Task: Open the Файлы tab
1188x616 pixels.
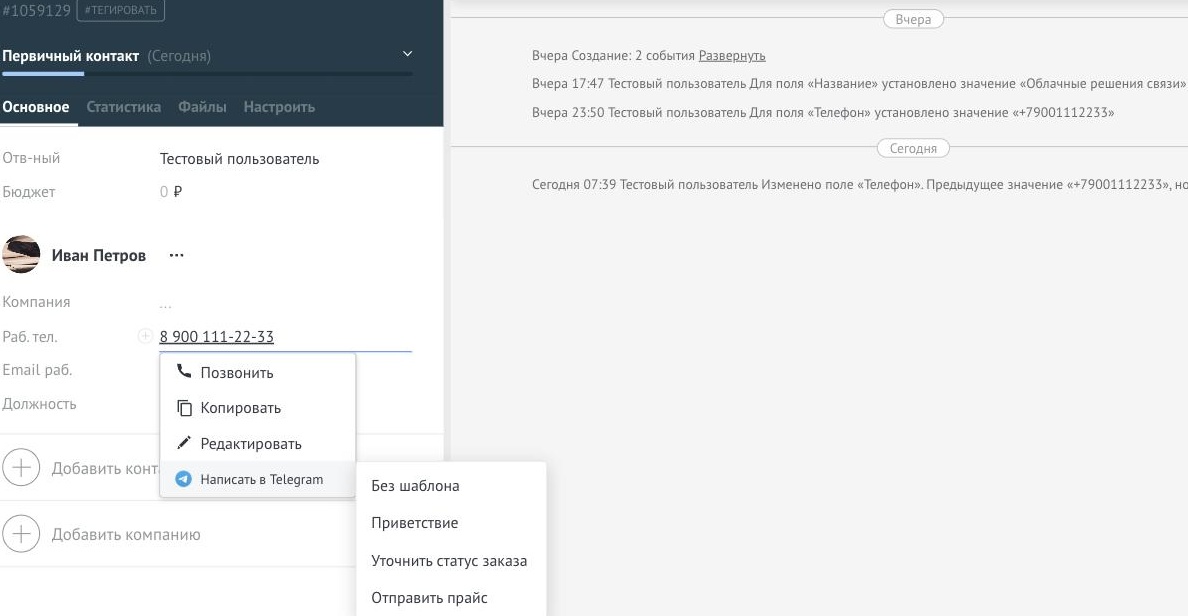Action: [202, 107]
